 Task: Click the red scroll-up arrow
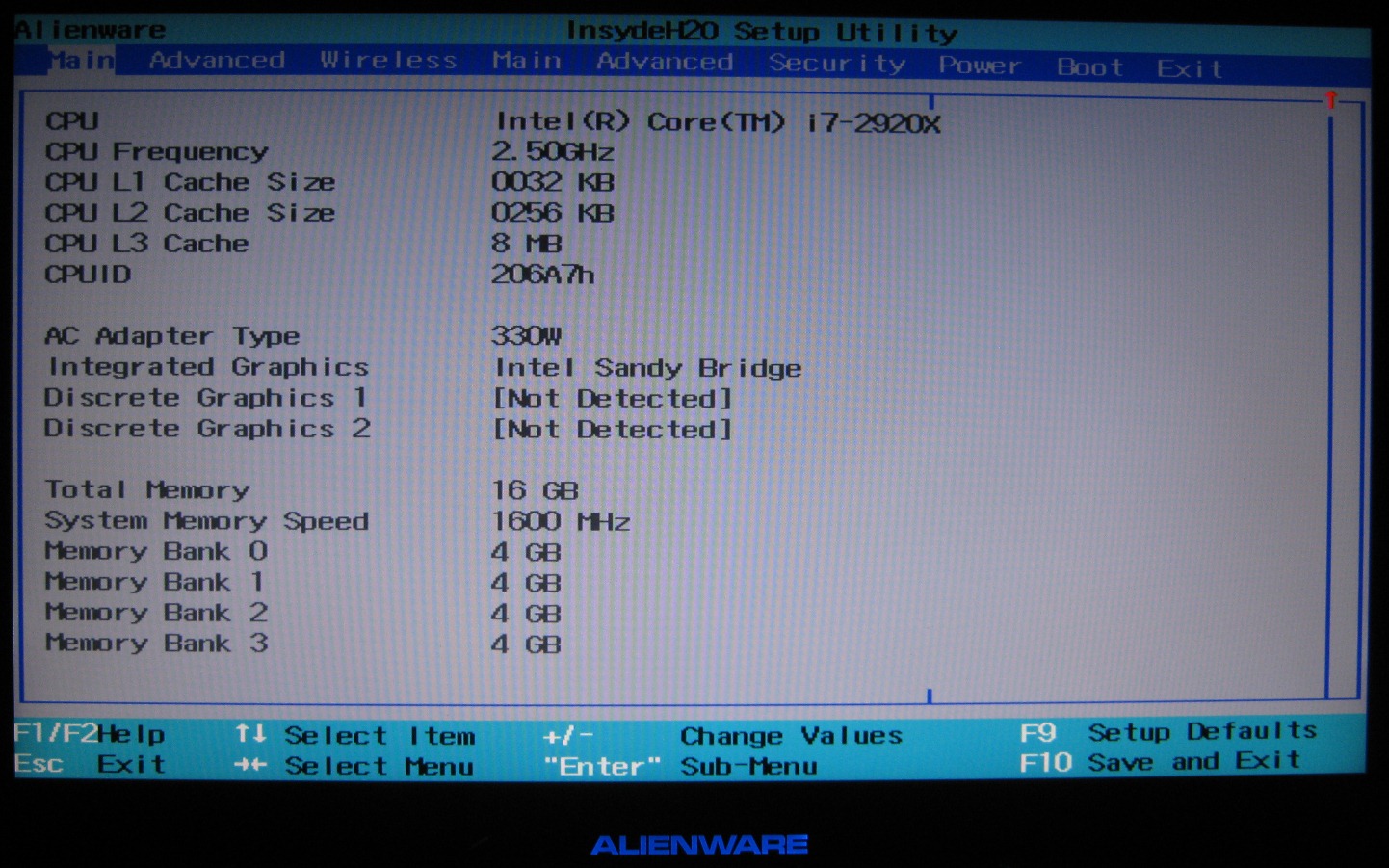tap(1330, 99)
